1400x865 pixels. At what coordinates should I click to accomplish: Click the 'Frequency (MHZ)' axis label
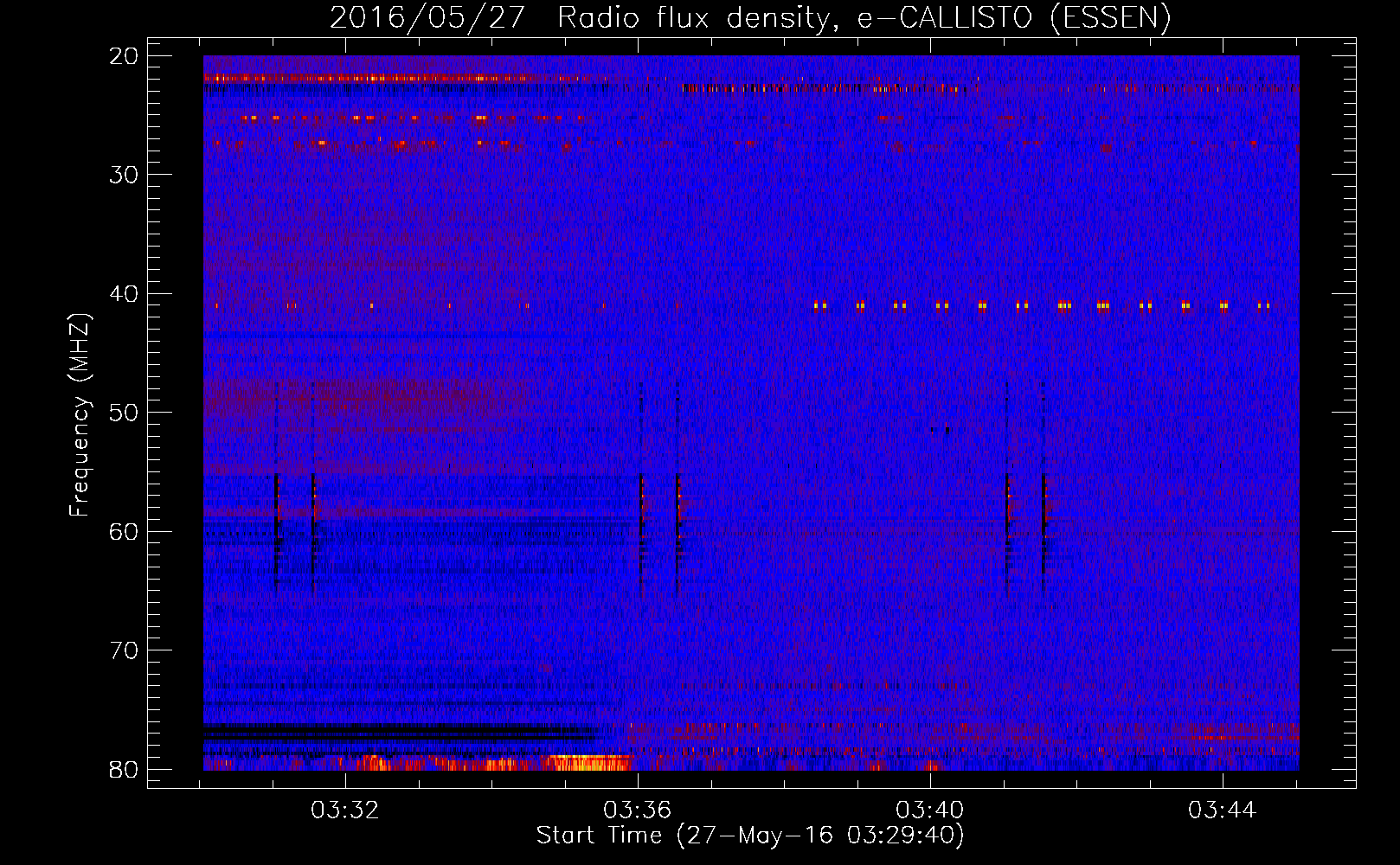pos(80,415)
